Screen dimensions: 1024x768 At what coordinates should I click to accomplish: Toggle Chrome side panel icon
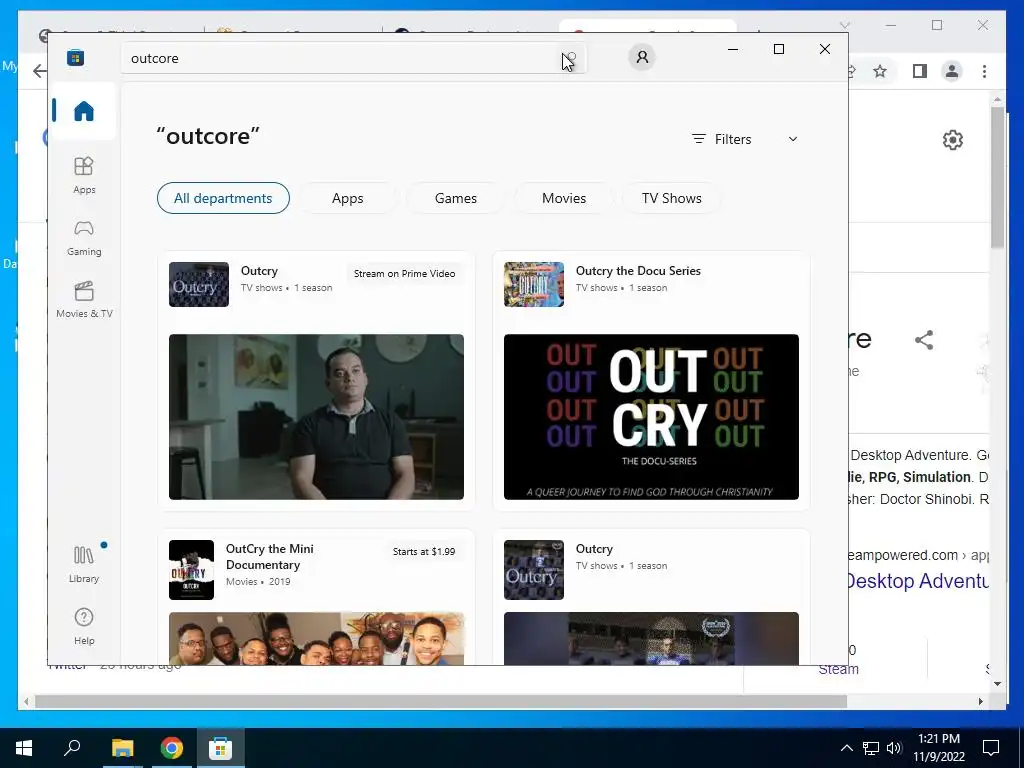[920, 71]
